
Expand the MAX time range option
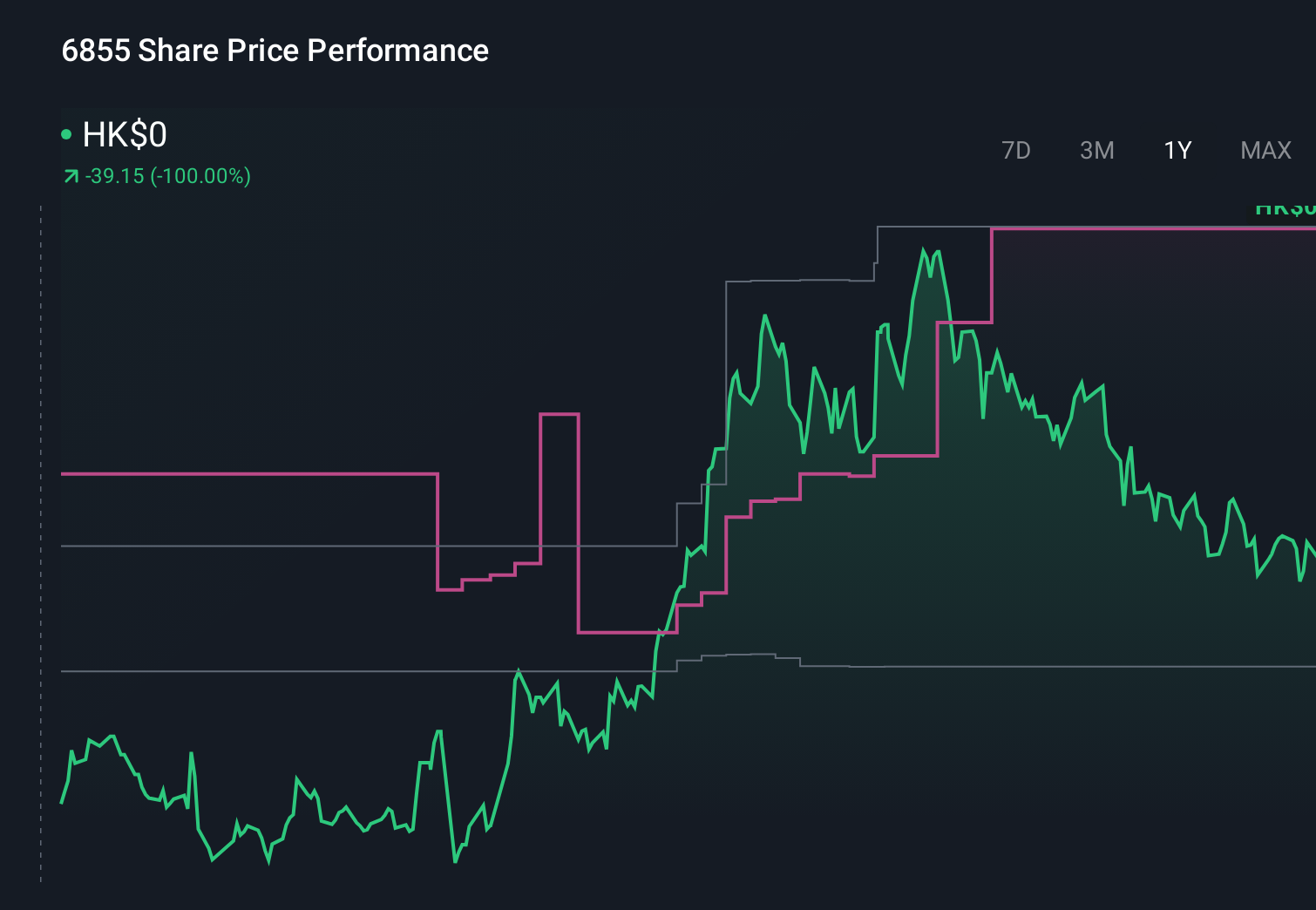(1265, 150)
